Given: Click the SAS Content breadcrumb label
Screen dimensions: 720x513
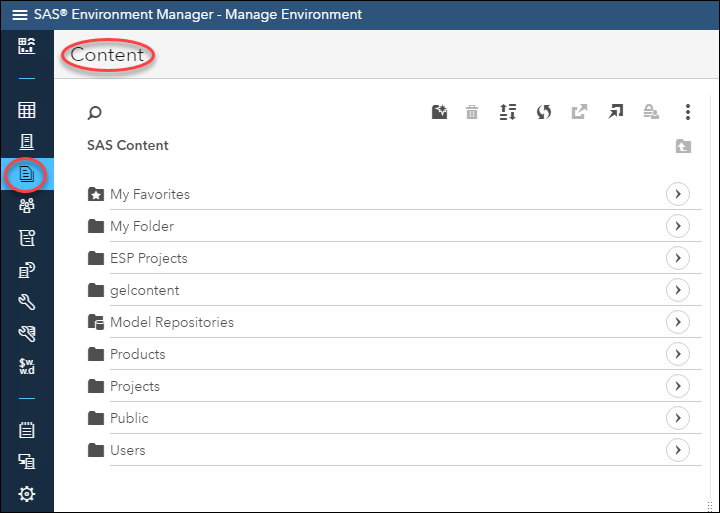Looking at the screenshot, I should 128,146.
